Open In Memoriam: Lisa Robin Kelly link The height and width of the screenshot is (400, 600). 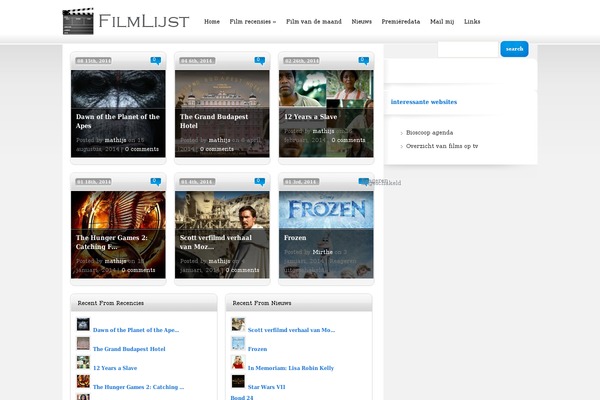(291, 368)
